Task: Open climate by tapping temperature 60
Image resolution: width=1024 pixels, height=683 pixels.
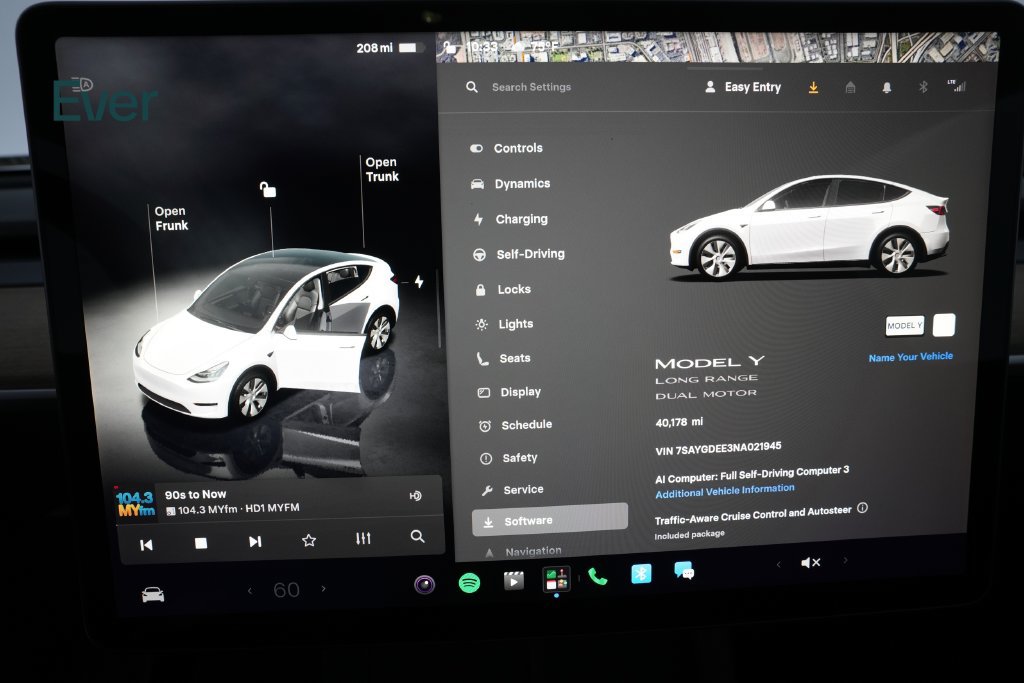Action: (286, 590)
